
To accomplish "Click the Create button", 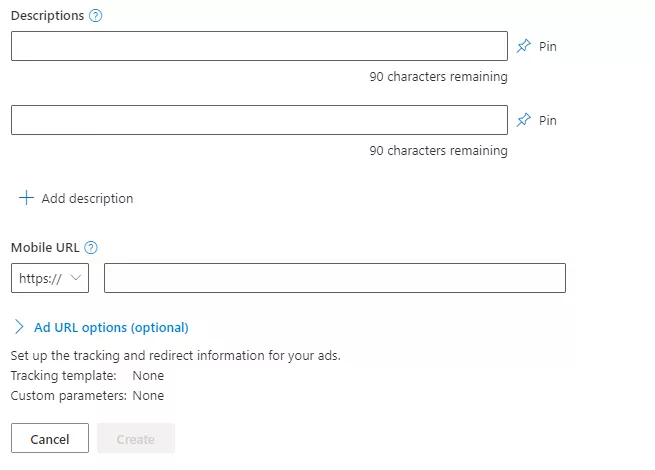I will pyautogui.click(x=136, y=438).
